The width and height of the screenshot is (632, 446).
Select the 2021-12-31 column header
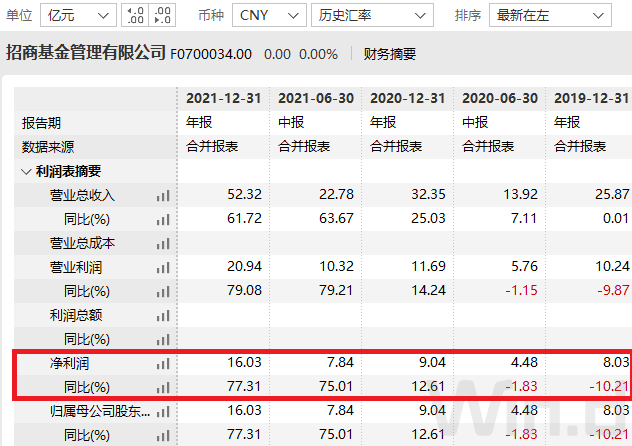click(224, 98)
